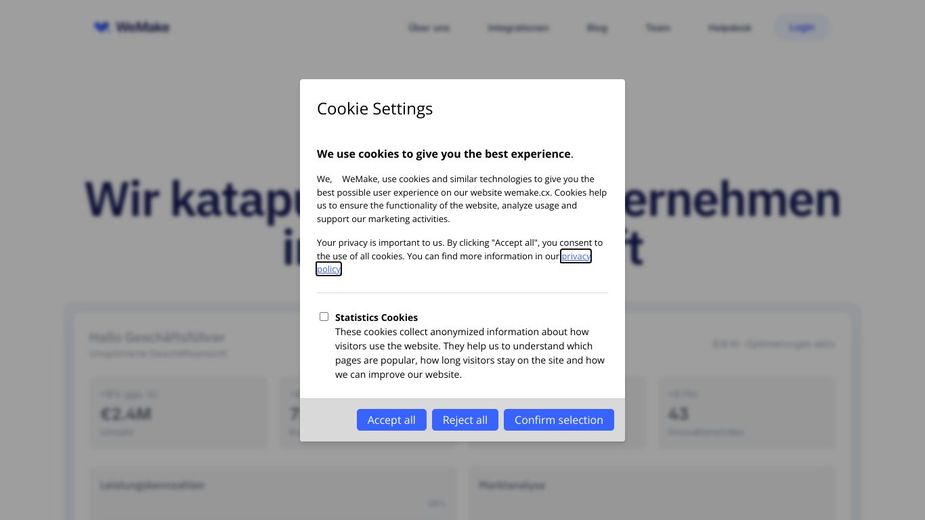Click the Hallo Geschäftsführer dashboard greeting
The image size is (925, 520).
(x=157, y=338)
